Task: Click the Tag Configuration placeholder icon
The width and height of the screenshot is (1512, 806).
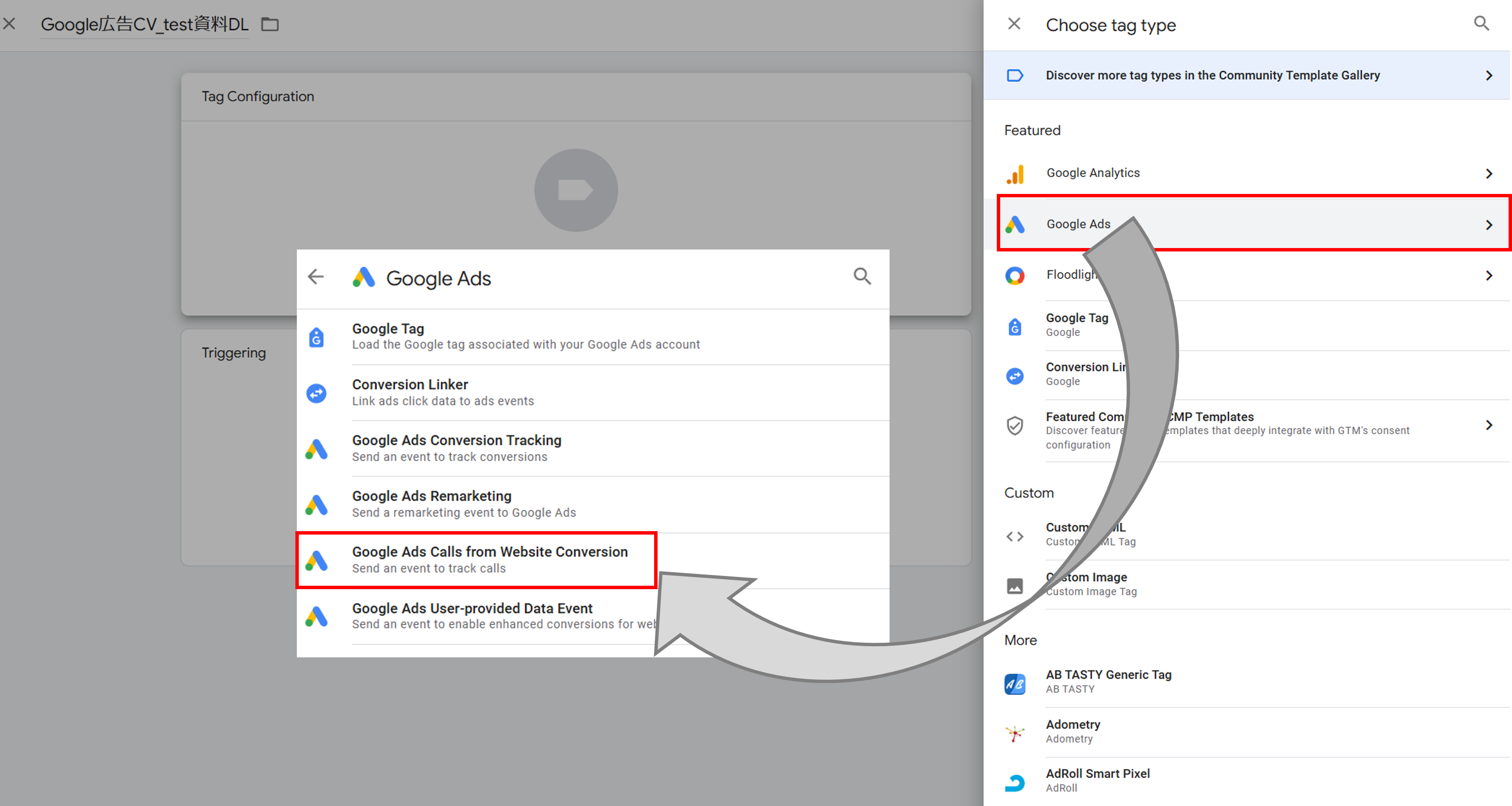Action: pos(576,190)
